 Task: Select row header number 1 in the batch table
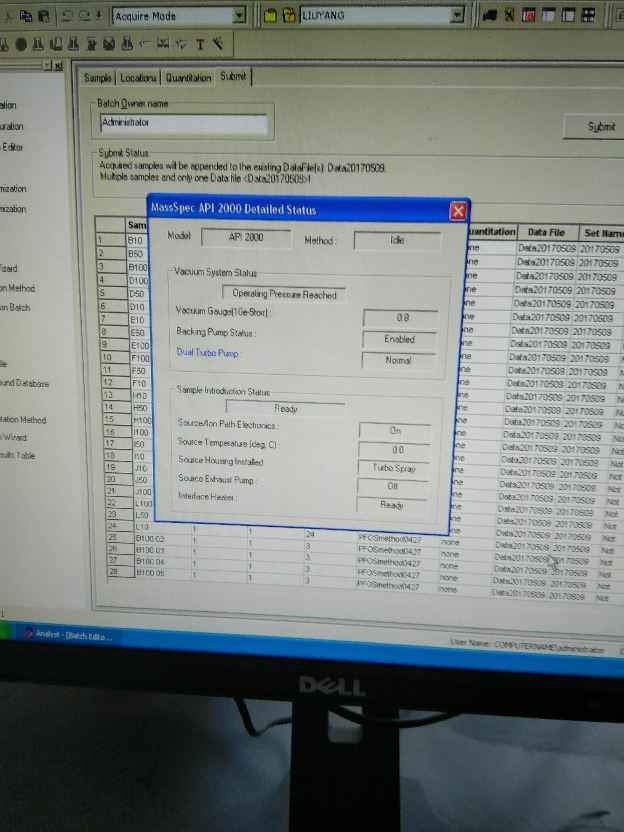(110, 240)
